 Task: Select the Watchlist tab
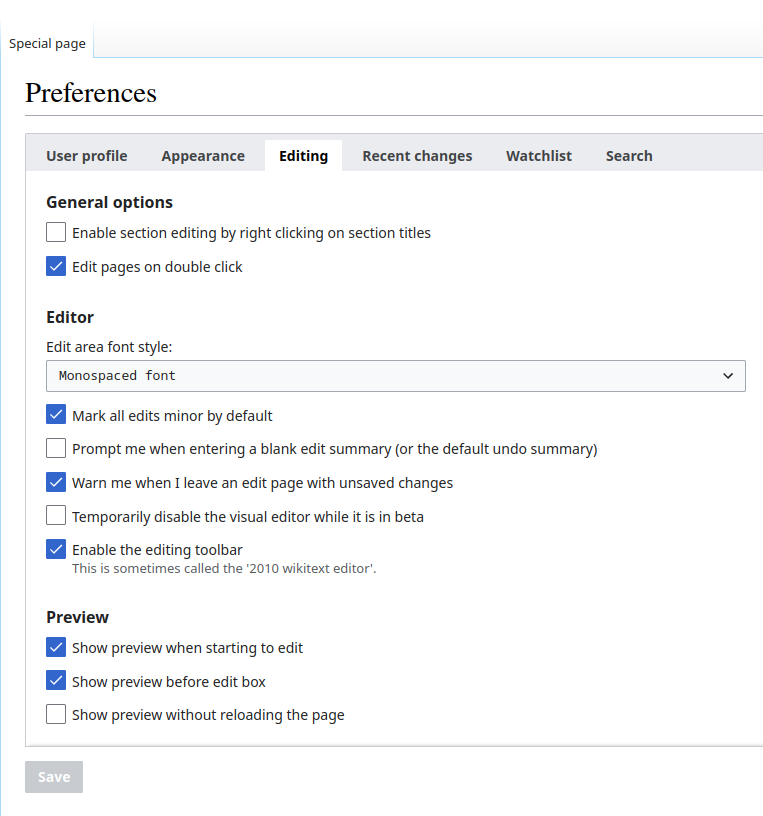[539, 156]
